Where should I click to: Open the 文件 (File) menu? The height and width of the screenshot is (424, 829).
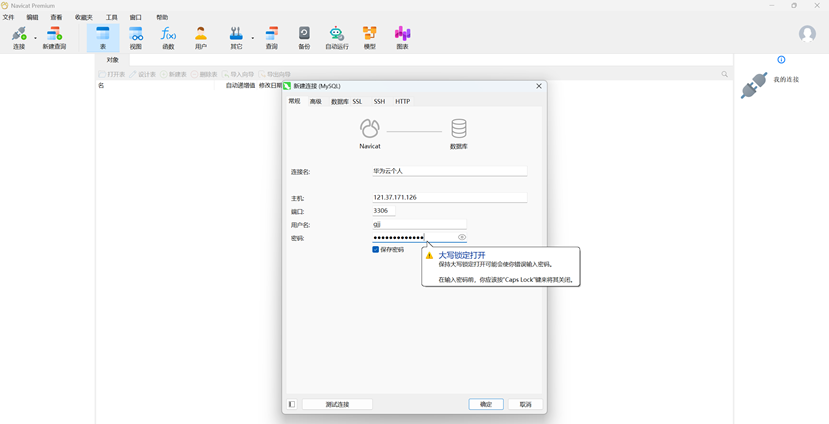[x=8, y=17]
